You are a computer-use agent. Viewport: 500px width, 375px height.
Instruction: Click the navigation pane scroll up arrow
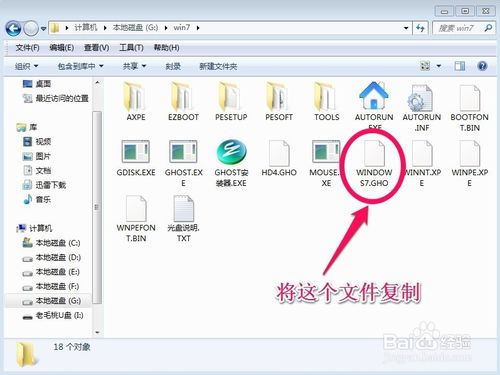pyautogui.click(x=97, y=82)
